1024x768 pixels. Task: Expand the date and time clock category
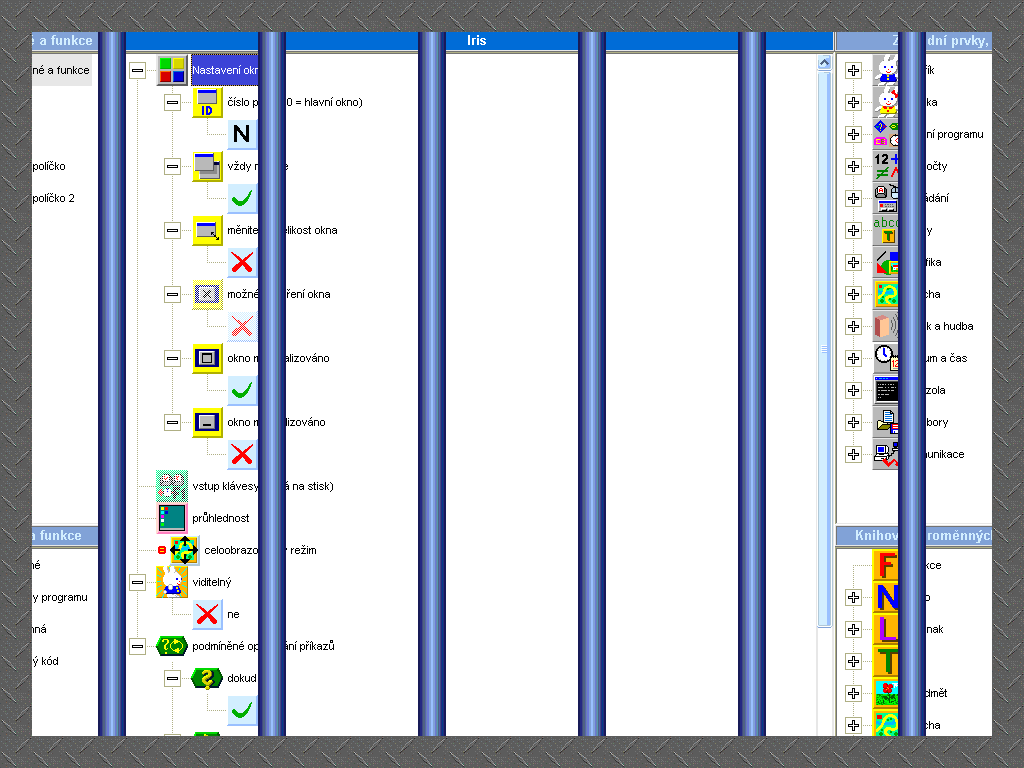pos(853,358)
